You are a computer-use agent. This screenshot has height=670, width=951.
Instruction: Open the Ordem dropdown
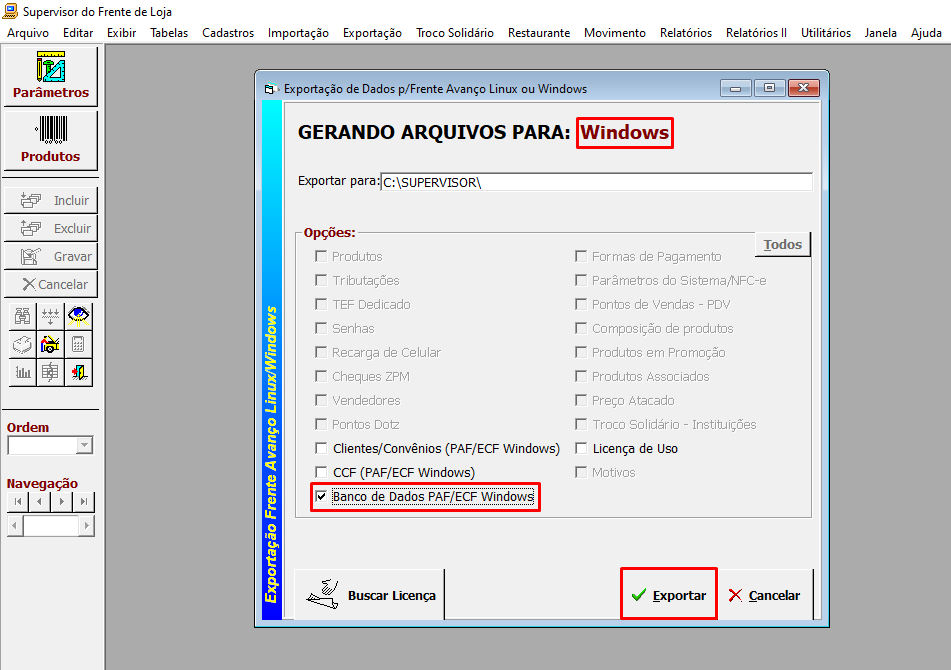pos(84,446)
